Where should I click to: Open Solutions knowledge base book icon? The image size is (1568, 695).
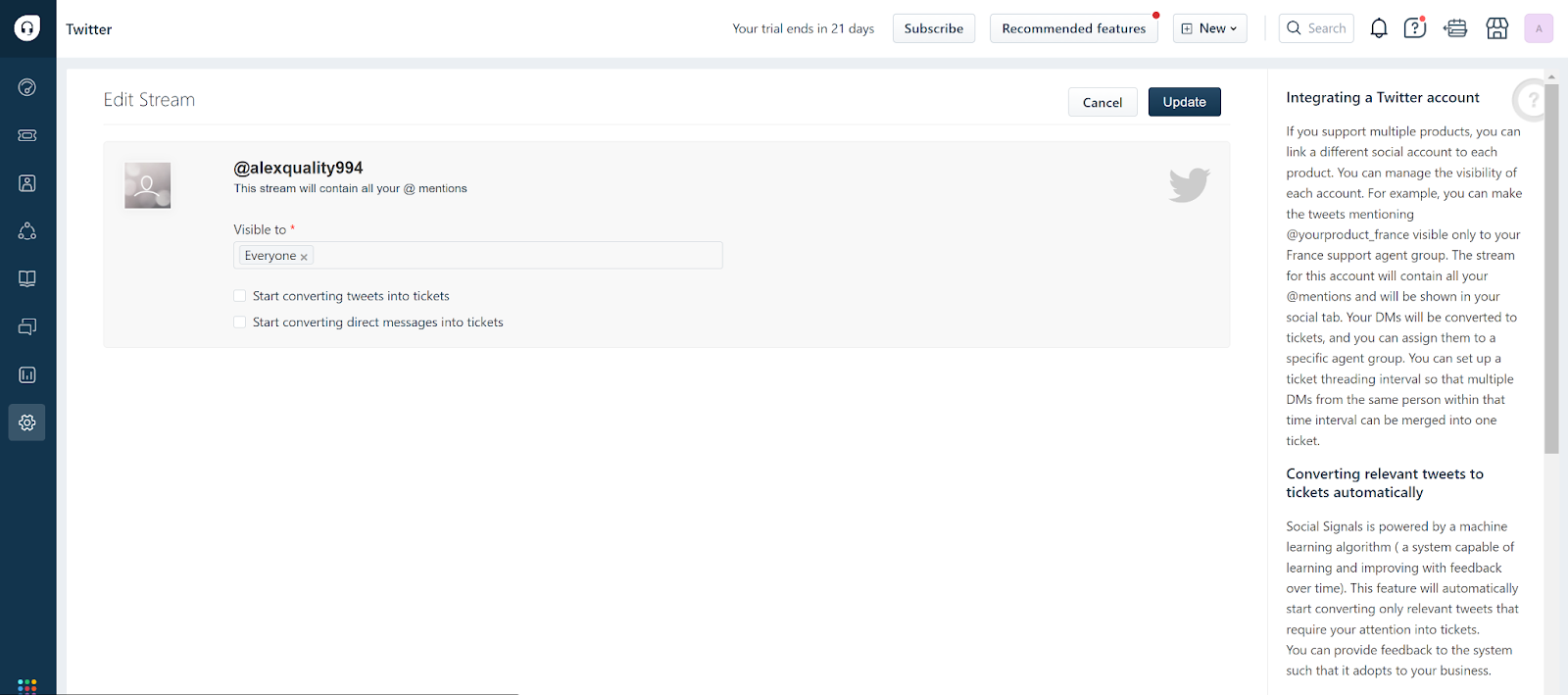[27, 279]
